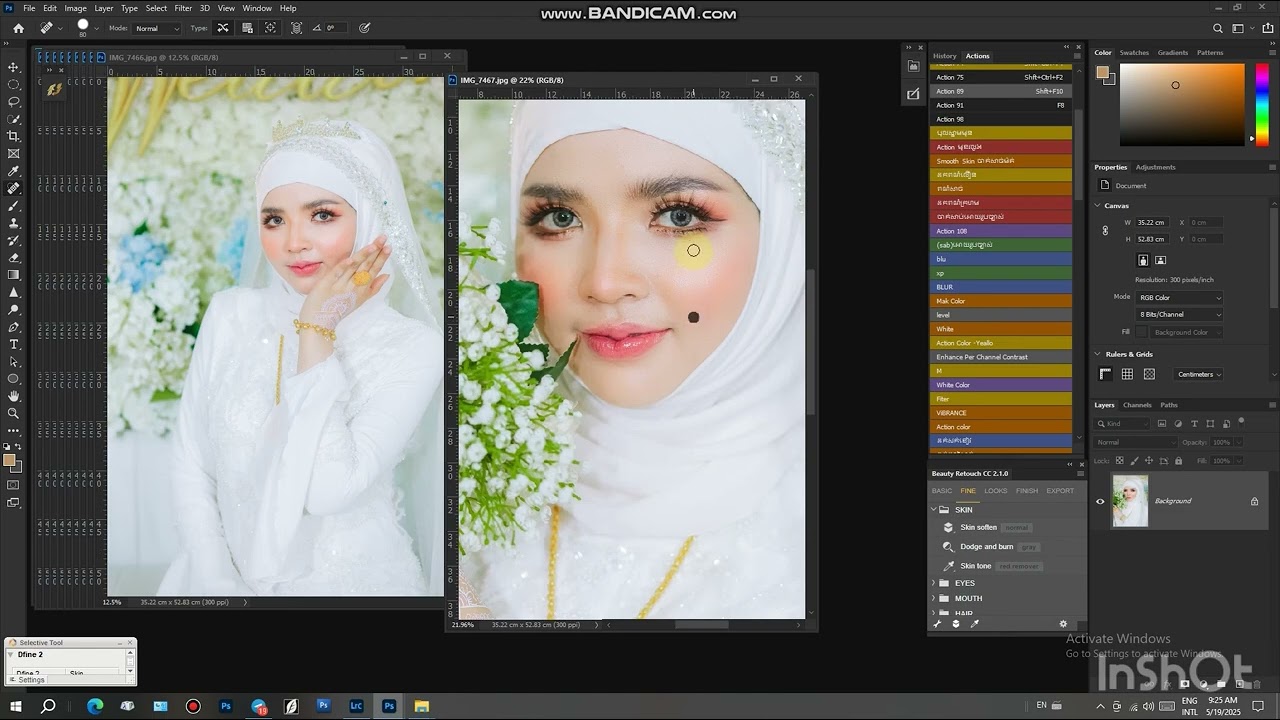Select the Horizontal Type tool

pos(13,344)
